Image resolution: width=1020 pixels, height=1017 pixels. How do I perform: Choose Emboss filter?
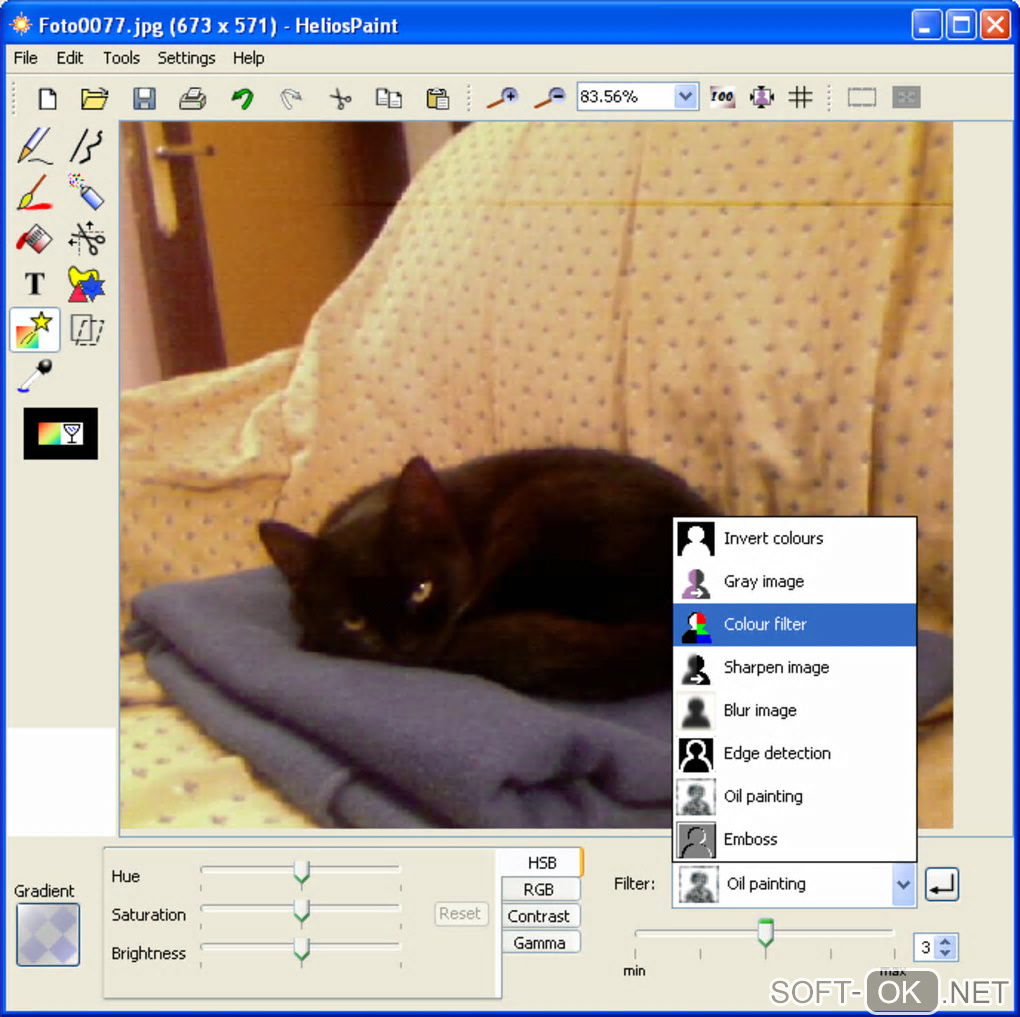794,839
